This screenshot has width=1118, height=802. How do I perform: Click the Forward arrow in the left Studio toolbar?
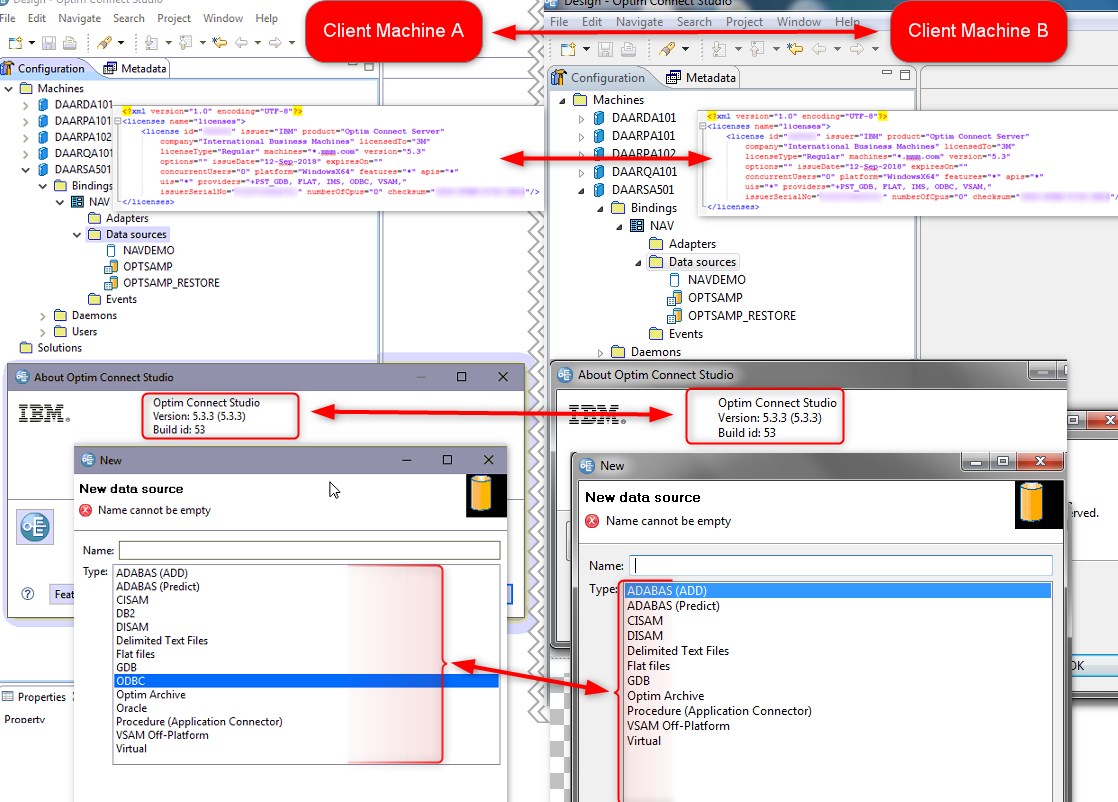[x=275, y=43]
